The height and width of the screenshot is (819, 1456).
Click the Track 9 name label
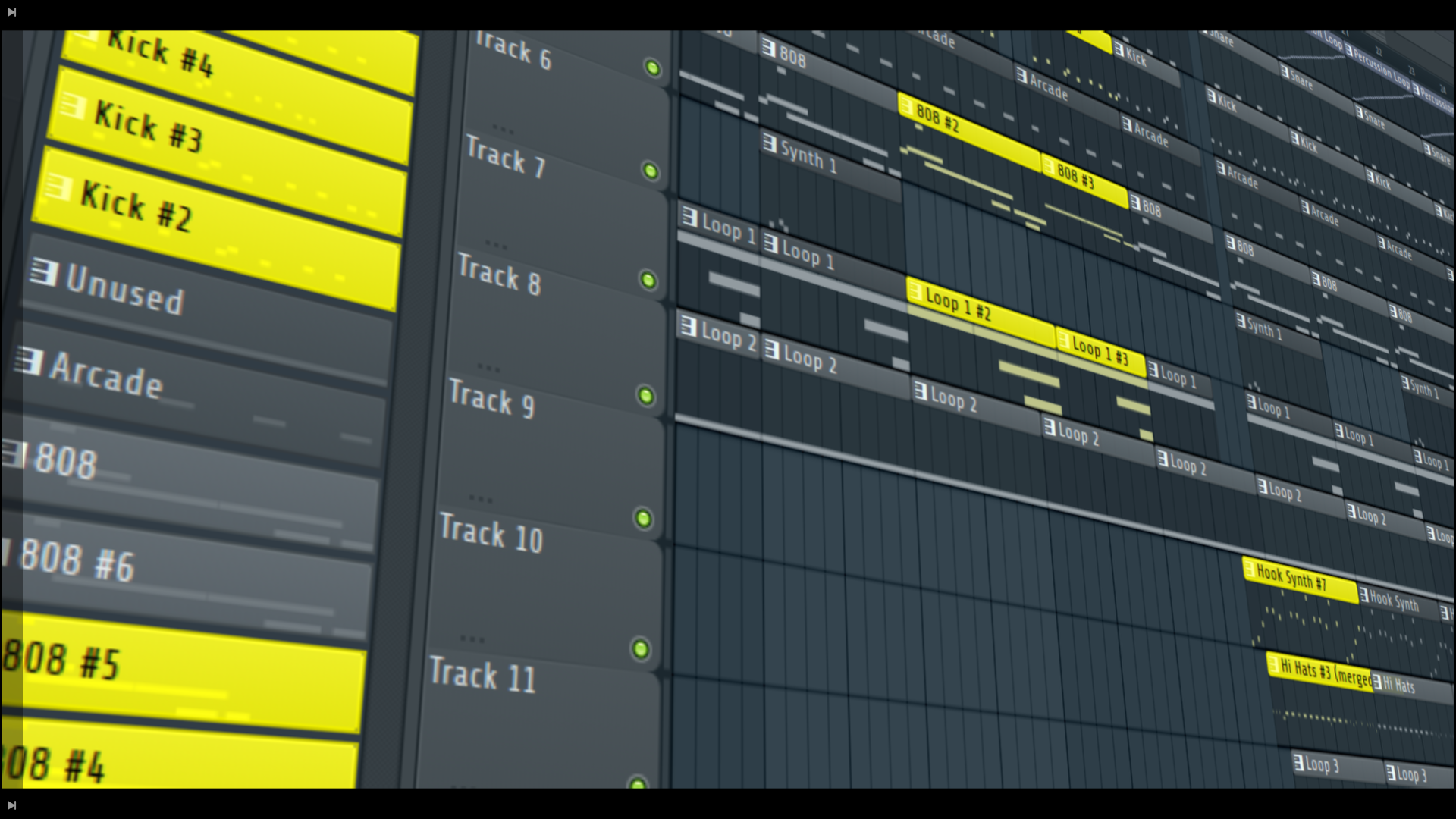coord(492,399)
